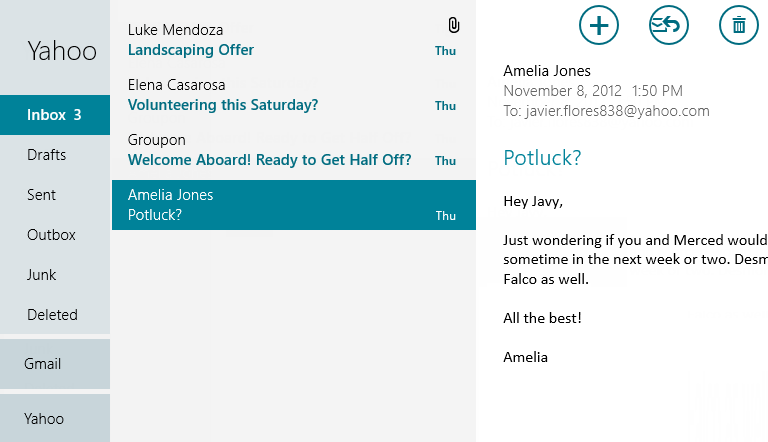Switch to the Gmail account
This screenshot has height=442, width=768.
pyautogui.click(x=43, y=364)
